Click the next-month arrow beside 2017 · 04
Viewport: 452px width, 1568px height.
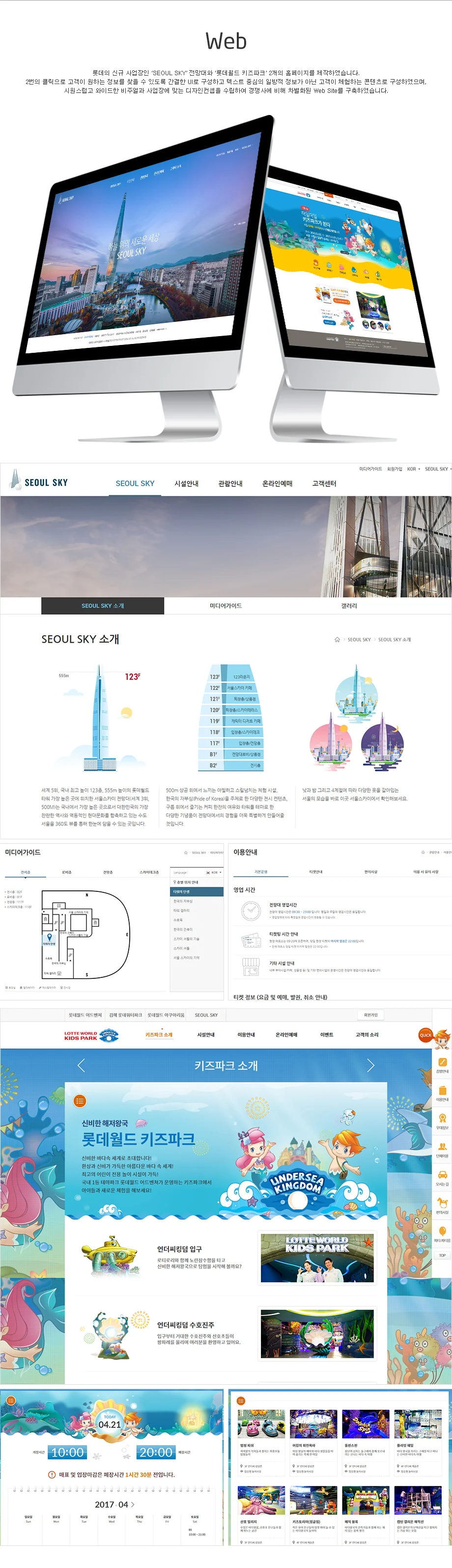(133, 1504)
